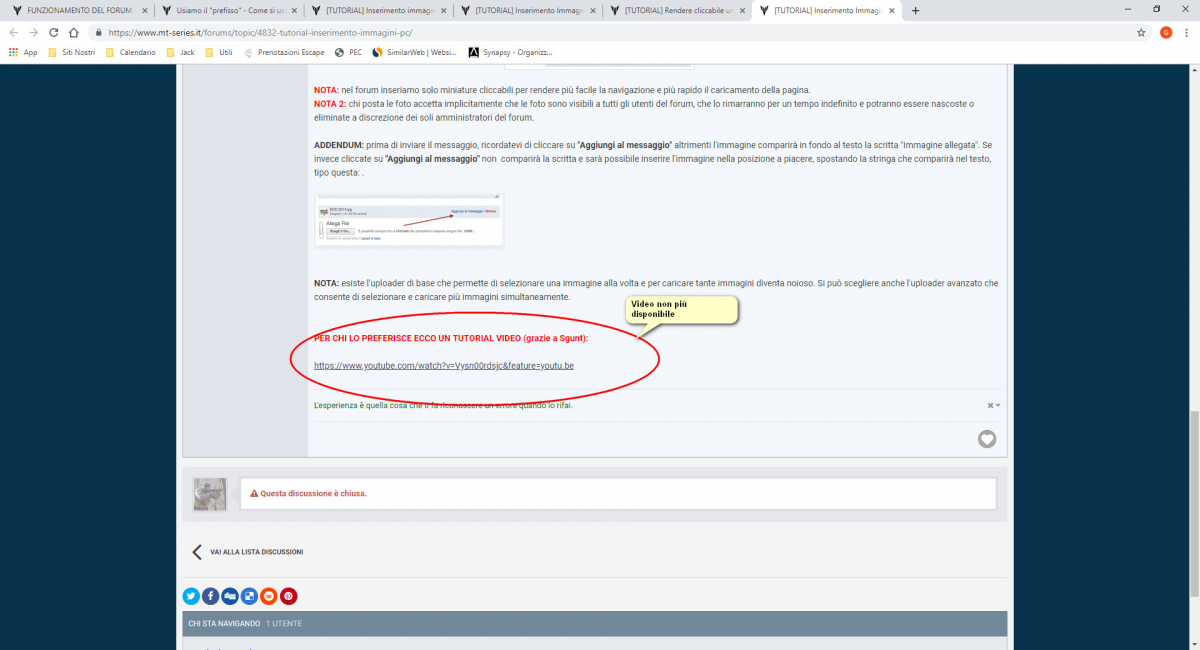
Task: Open the Prenotazioni Escape bookmark
Action: point(285,52)
